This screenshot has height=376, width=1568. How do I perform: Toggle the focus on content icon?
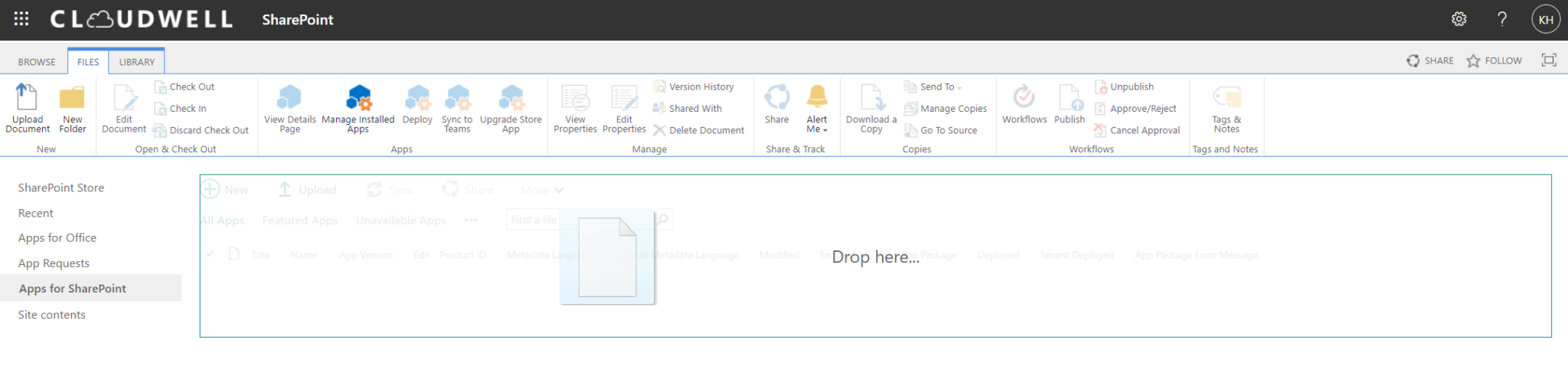[1549, 60]
